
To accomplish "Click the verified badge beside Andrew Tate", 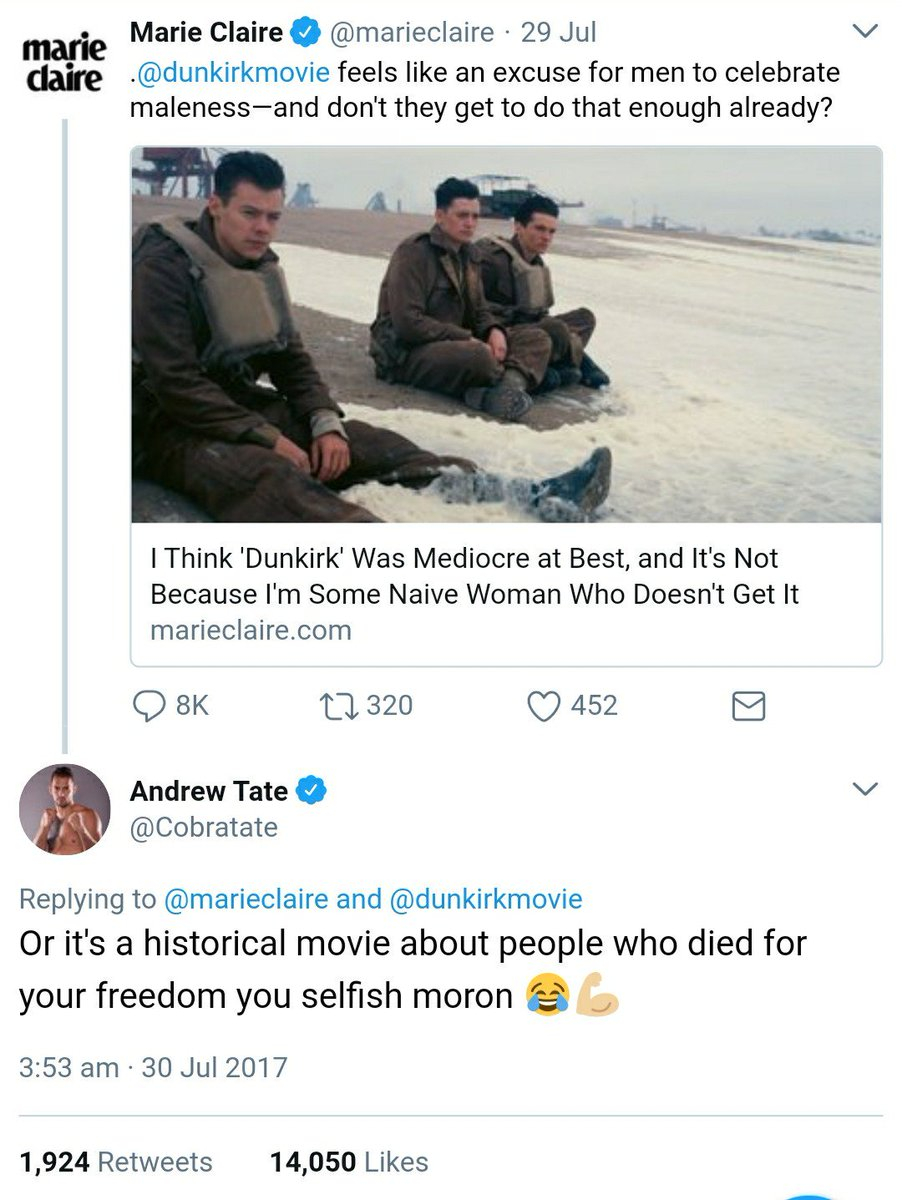I will point(313,791).
